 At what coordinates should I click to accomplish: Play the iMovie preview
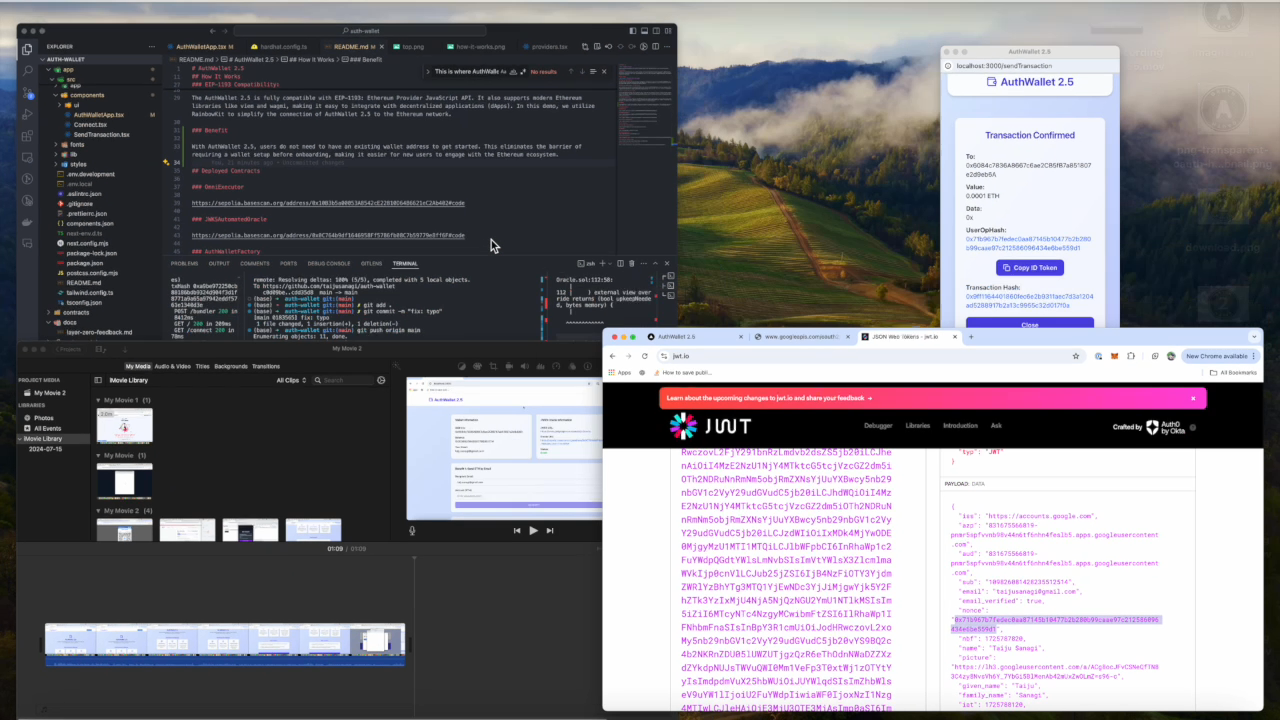tap(533, 531)
